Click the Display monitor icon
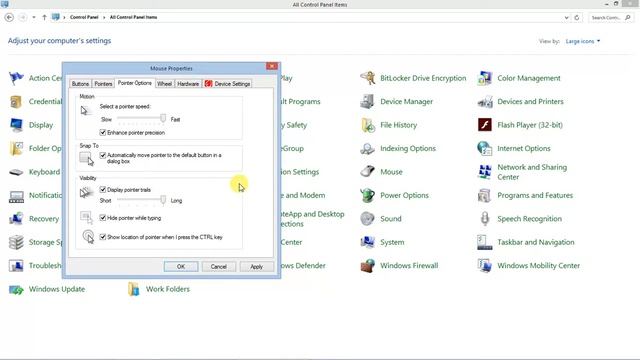The height and width of the screenshot is (360, 640). click(16, 125)
